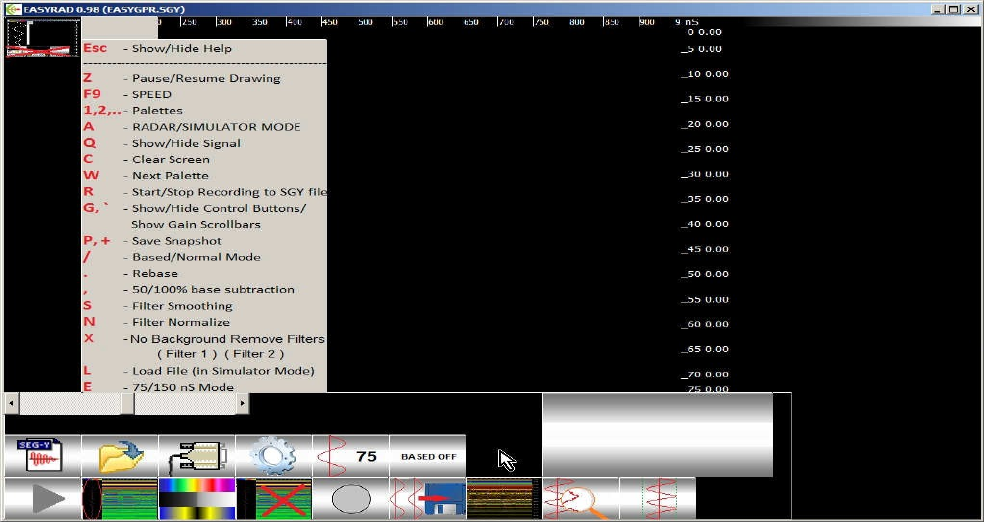This screenshot has height=522, width=984.
Task: Click the horizontal scrollbar left arrow
Action: 11,403
